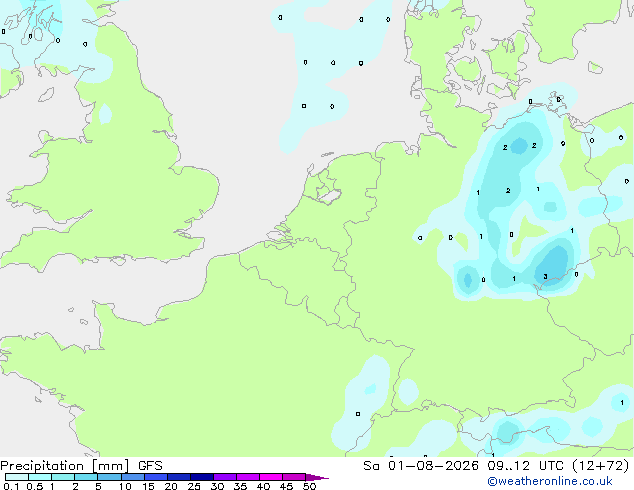Click the 40–45 mm magenta legend swatch
This screenshot has width=634, height=490.
coord(271,477)
